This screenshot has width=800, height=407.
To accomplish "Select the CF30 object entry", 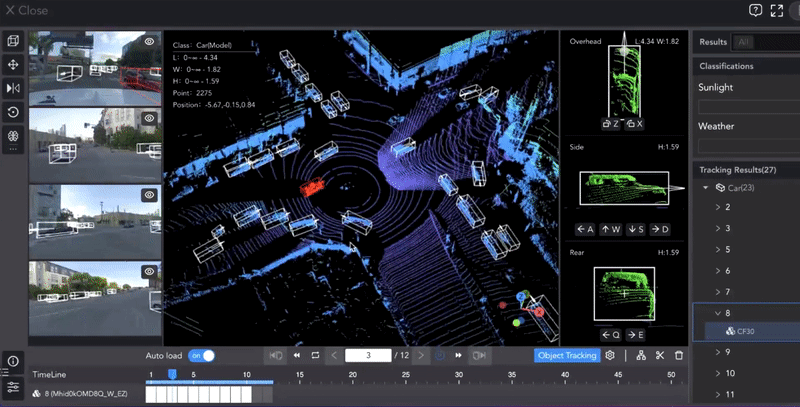I will click(753, 331).
